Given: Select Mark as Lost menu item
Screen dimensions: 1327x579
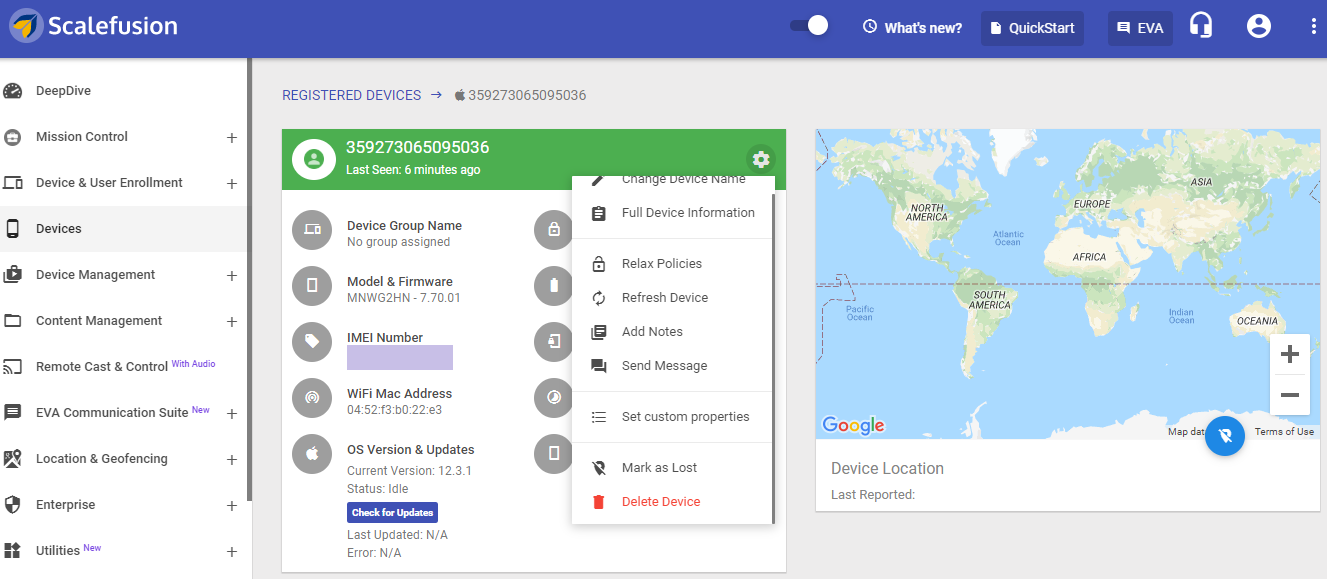Looking at the screenshot, I should (672, 468).
